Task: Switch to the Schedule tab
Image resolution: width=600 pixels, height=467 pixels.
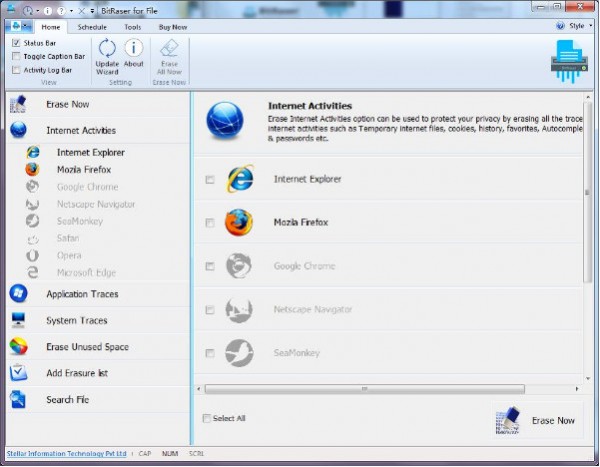Action: 92,27
